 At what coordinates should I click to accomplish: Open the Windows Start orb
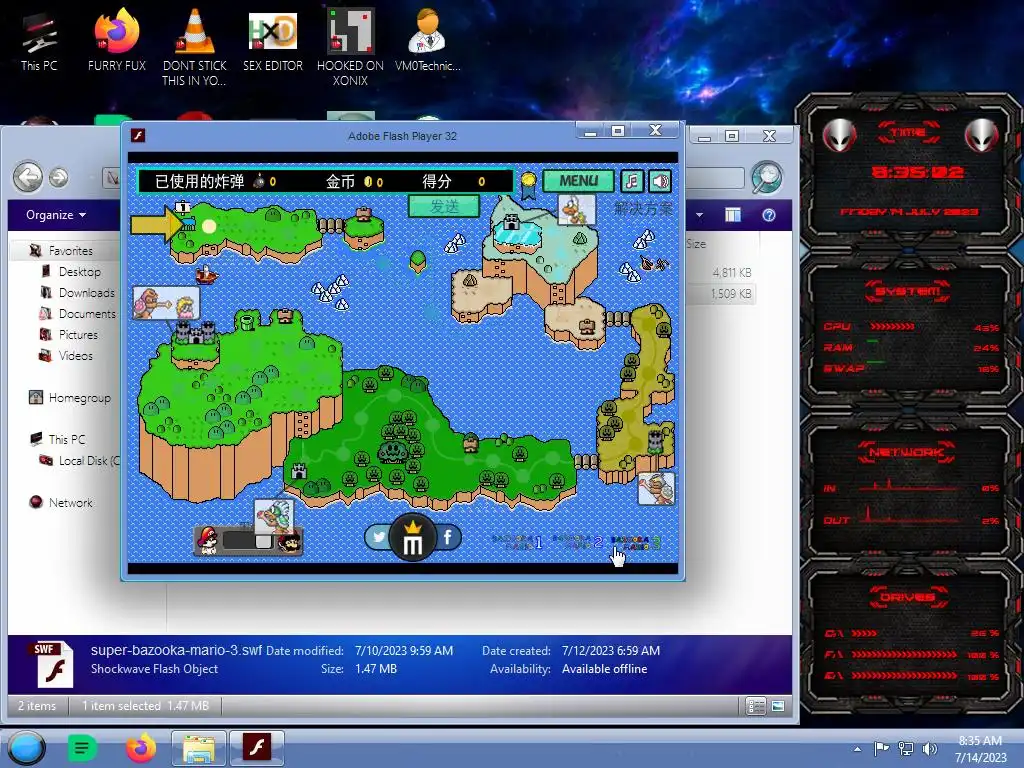point(26,748)
